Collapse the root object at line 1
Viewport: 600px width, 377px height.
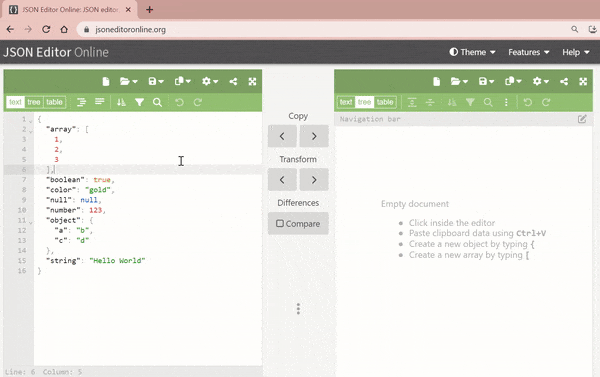pyautogui.click(x=31, y=121)
